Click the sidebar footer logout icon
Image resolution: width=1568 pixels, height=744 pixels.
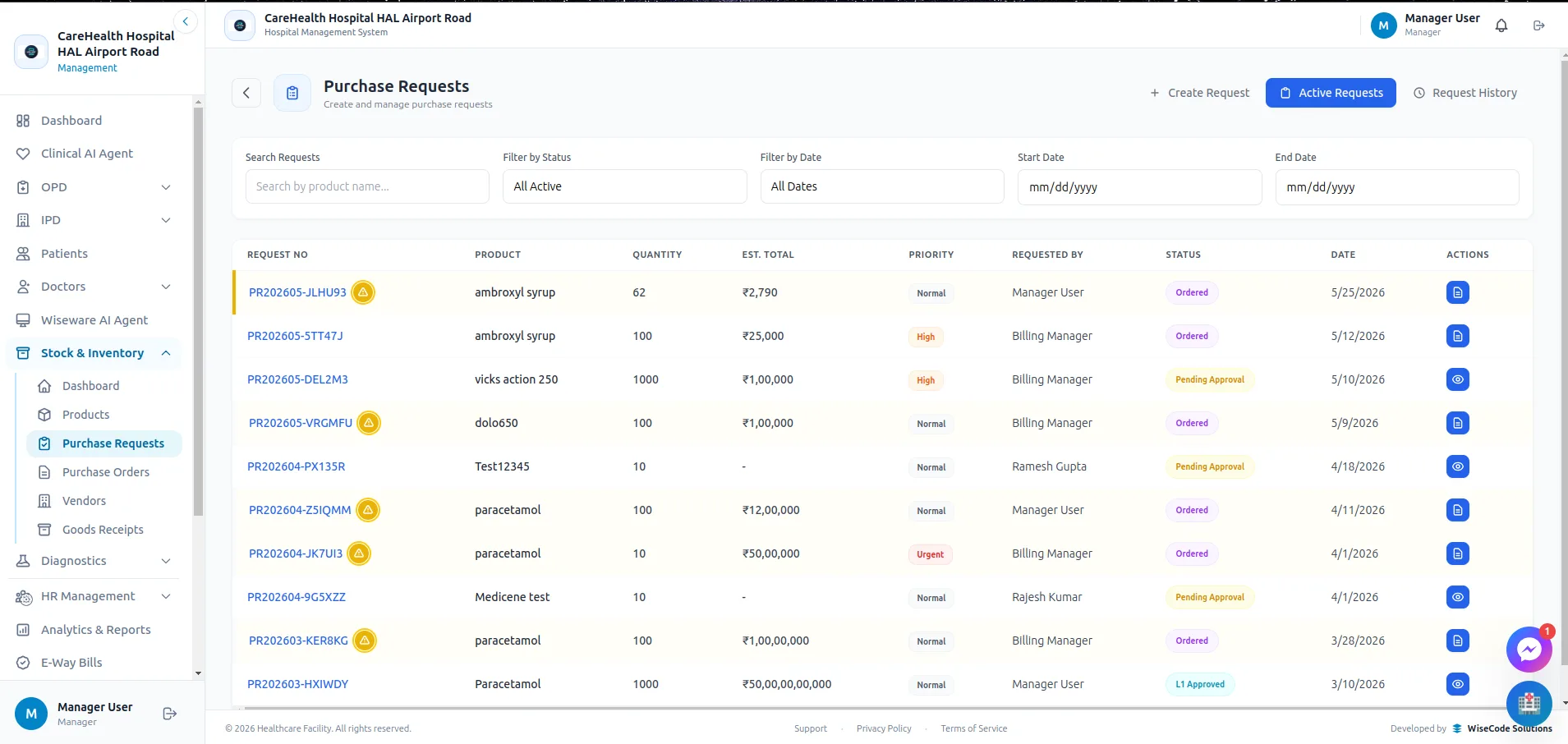(x=170, y=714)
